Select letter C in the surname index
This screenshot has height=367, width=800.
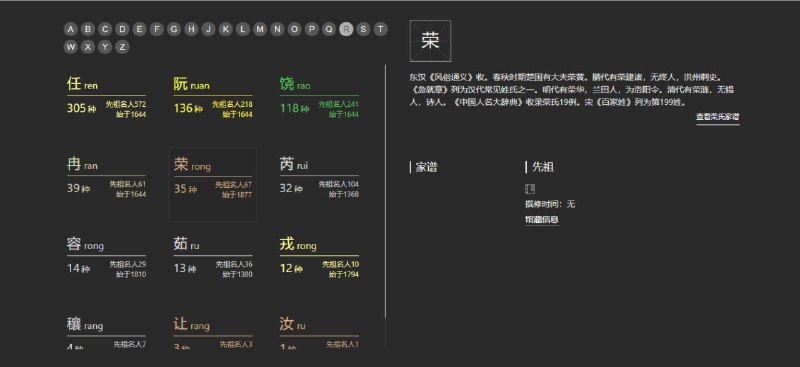(105, 29)
